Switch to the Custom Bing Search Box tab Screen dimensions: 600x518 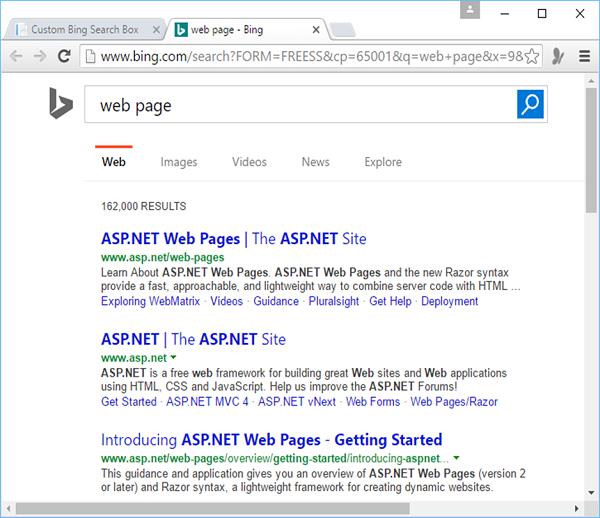tap(85, 29)
